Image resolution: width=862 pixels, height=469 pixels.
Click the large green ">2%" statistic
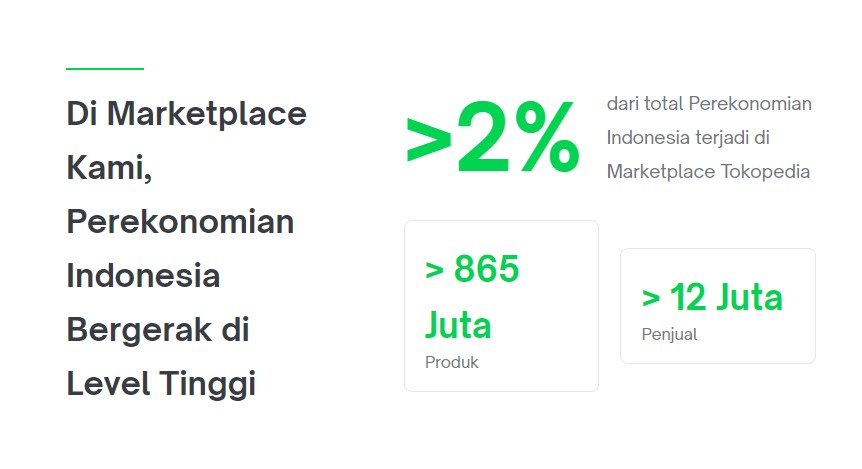(493, 137)
